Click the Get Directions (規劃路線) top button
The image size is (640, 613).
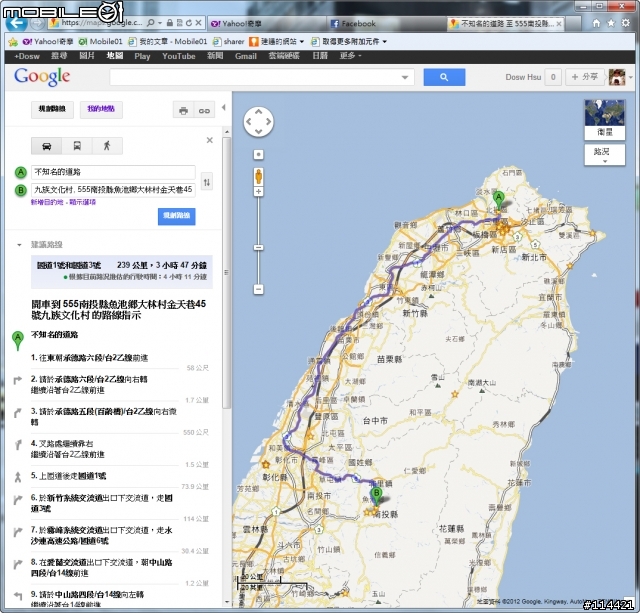coord(52,109)
